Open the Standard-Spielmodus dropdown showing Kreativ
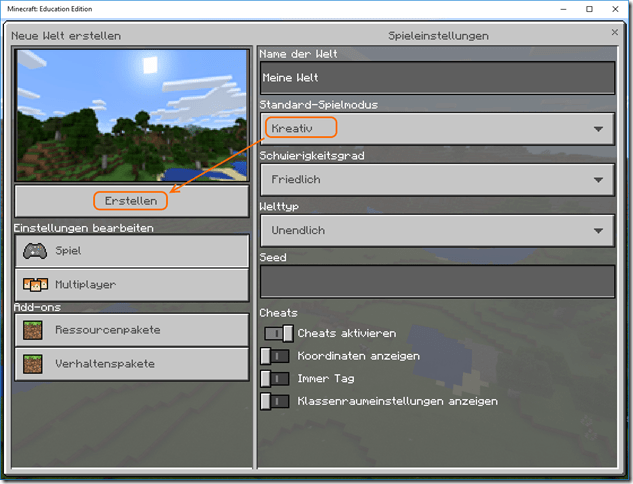Viewport: 633px width, 484px height. [x=436, y=128]
